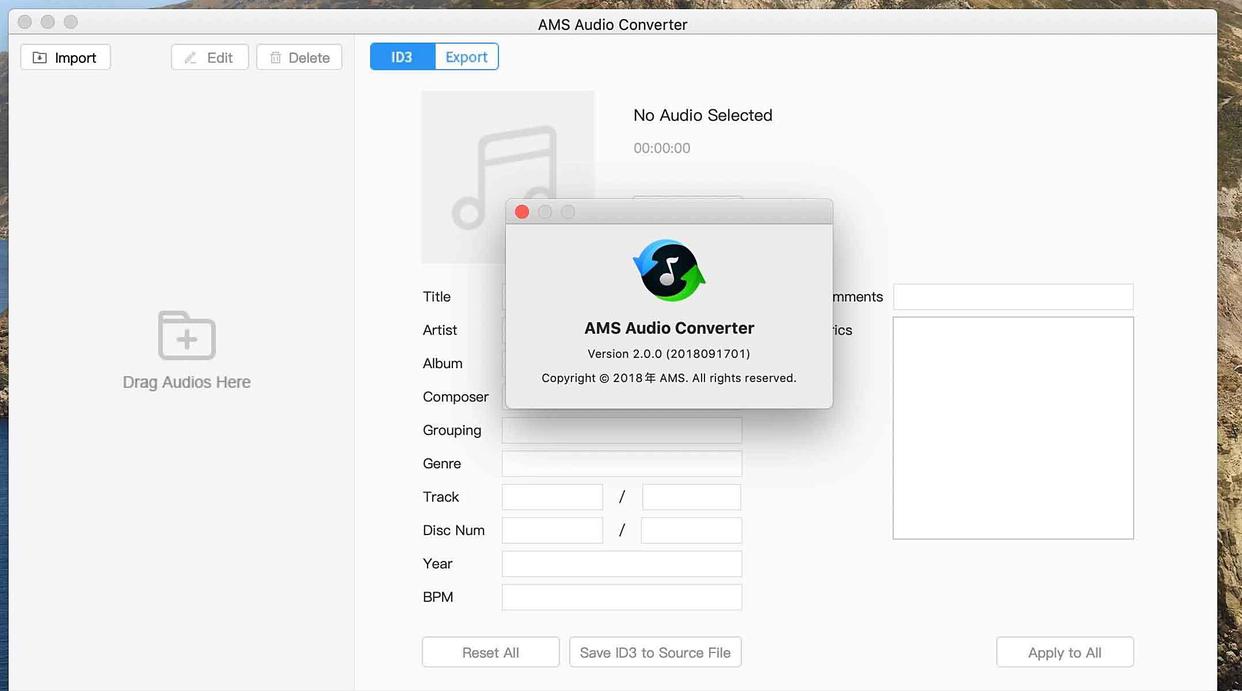1242x691 pixels.
Task: Click the main window's close button
Action: tap(25, 22)
